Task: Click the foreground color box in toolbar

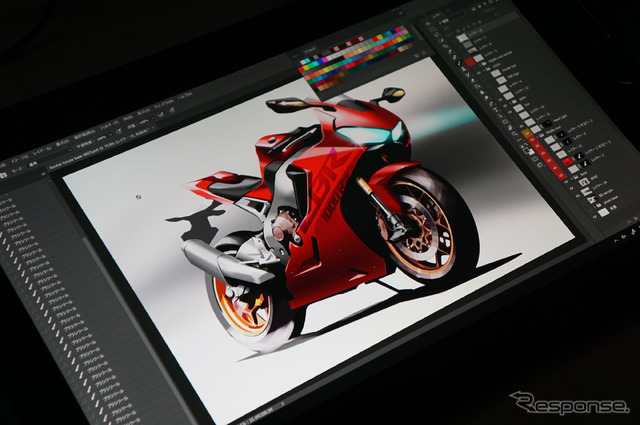Action: [x=526, y=150]
